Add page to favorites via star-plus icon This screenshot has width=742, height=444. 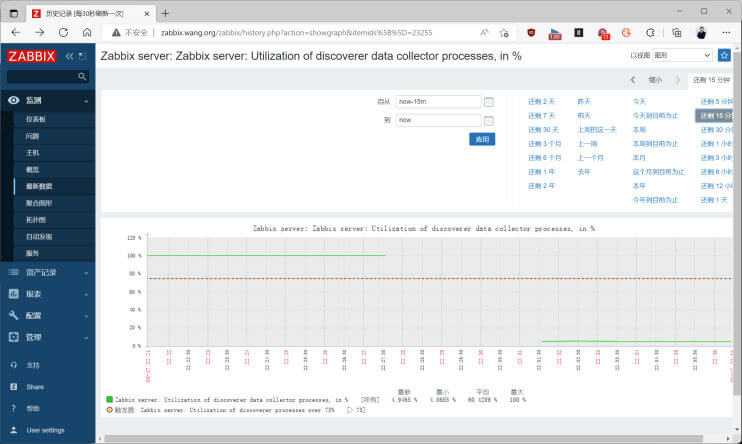[504, 33]
